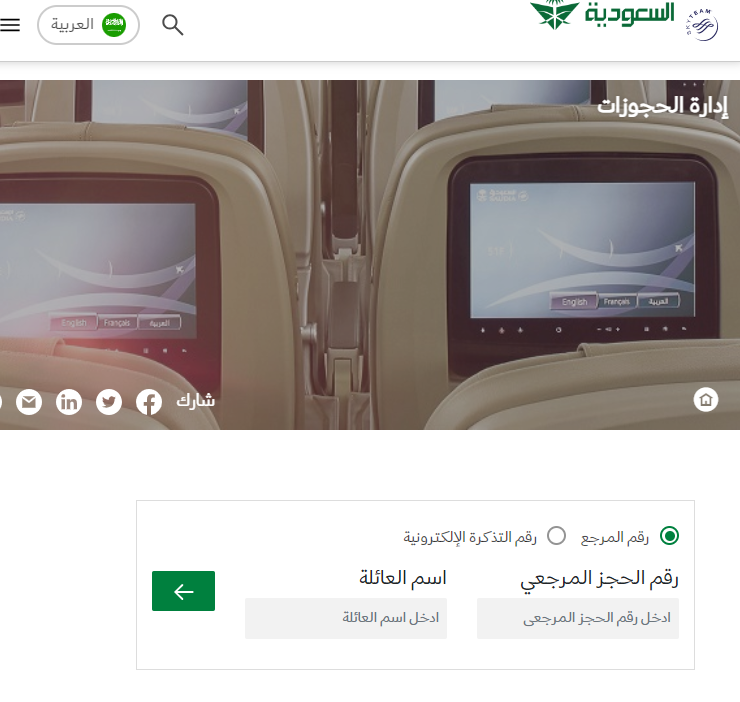Focus the ادخل اسم العائلة field
Image resolution: width=740 pixels, height=702 pixels.
(345, 618)
